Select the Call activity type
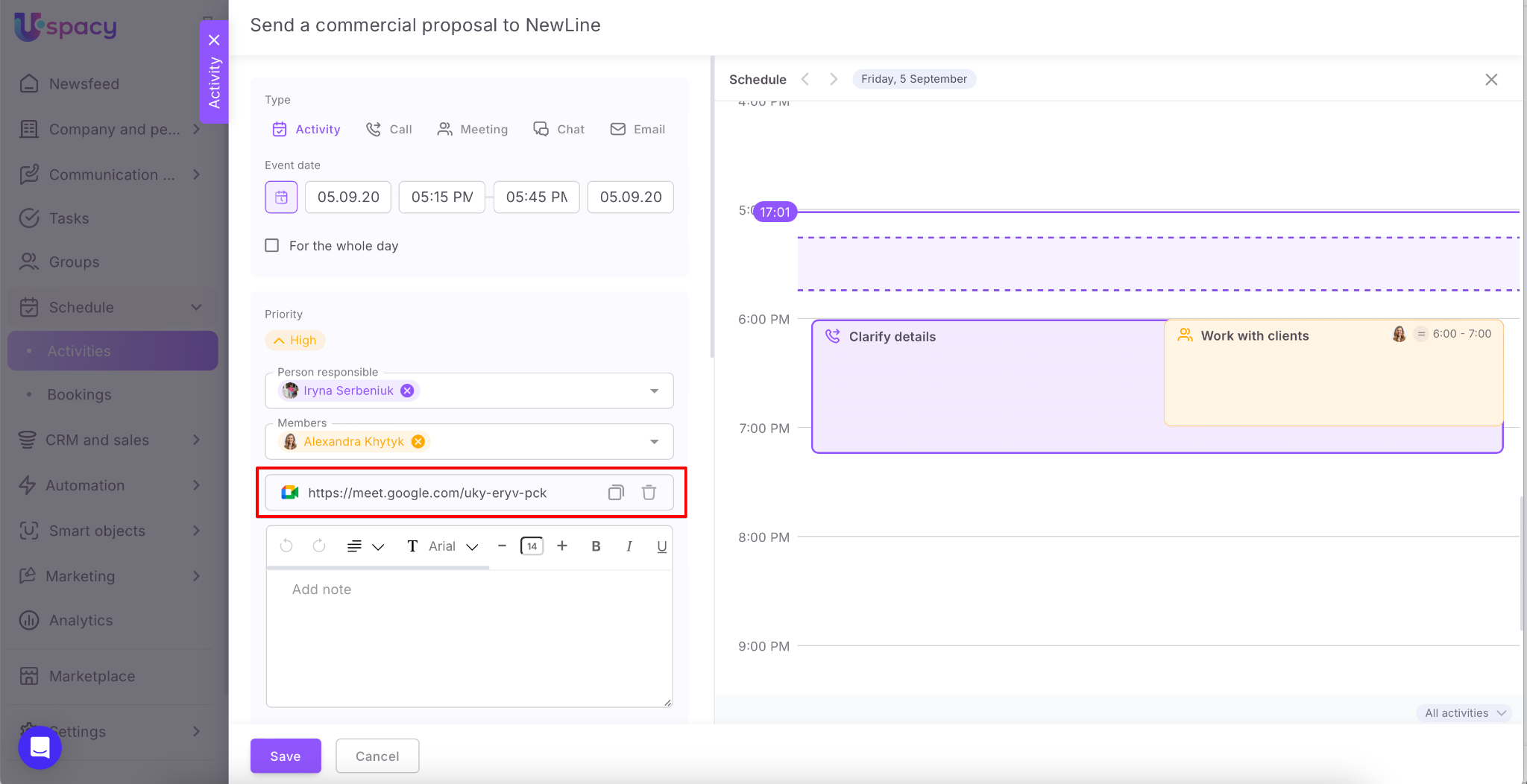Screen dimensions: 1527x784 389,129
